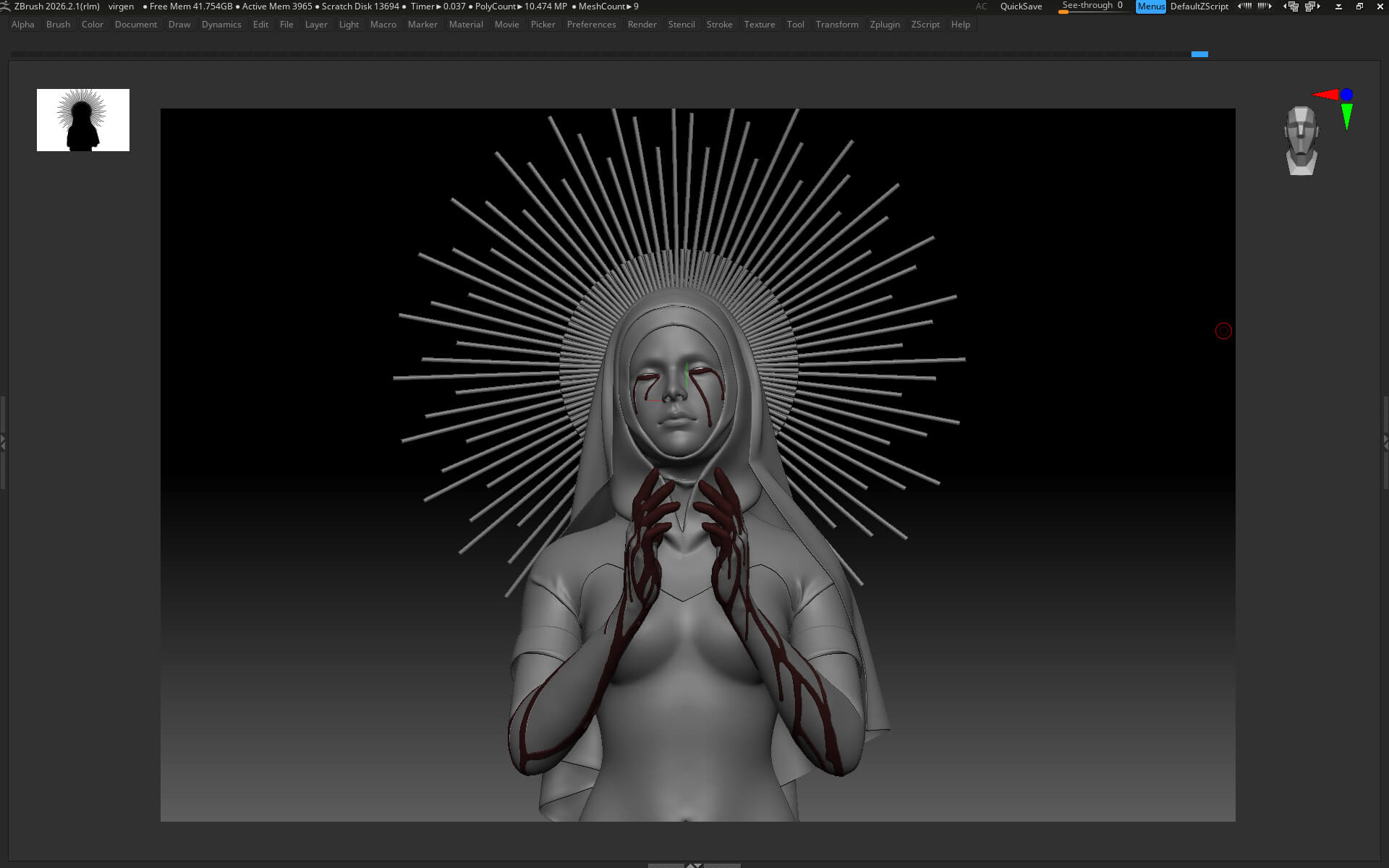Viewport: 1389px width, 868px height.
Task: Click the hide-to-tray arrow icon in title bar
Action: pyautogui.click(x=1338, y=7)
